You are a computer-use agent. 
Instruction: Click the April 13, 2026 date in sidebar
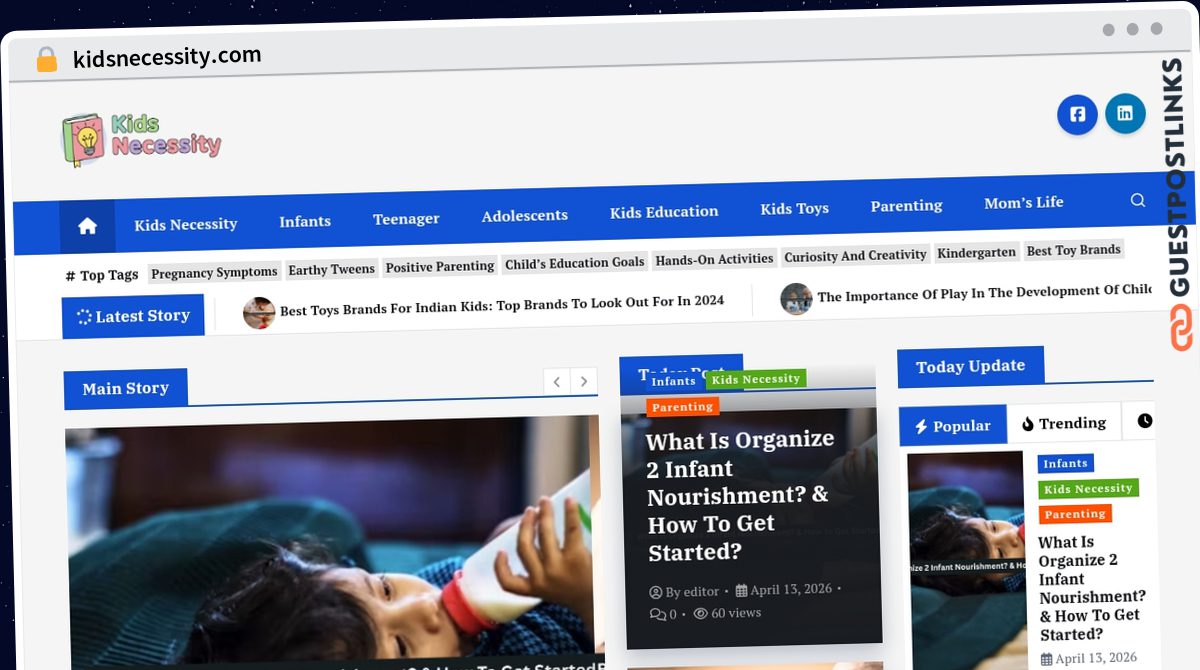click(x=1089, y=658)
